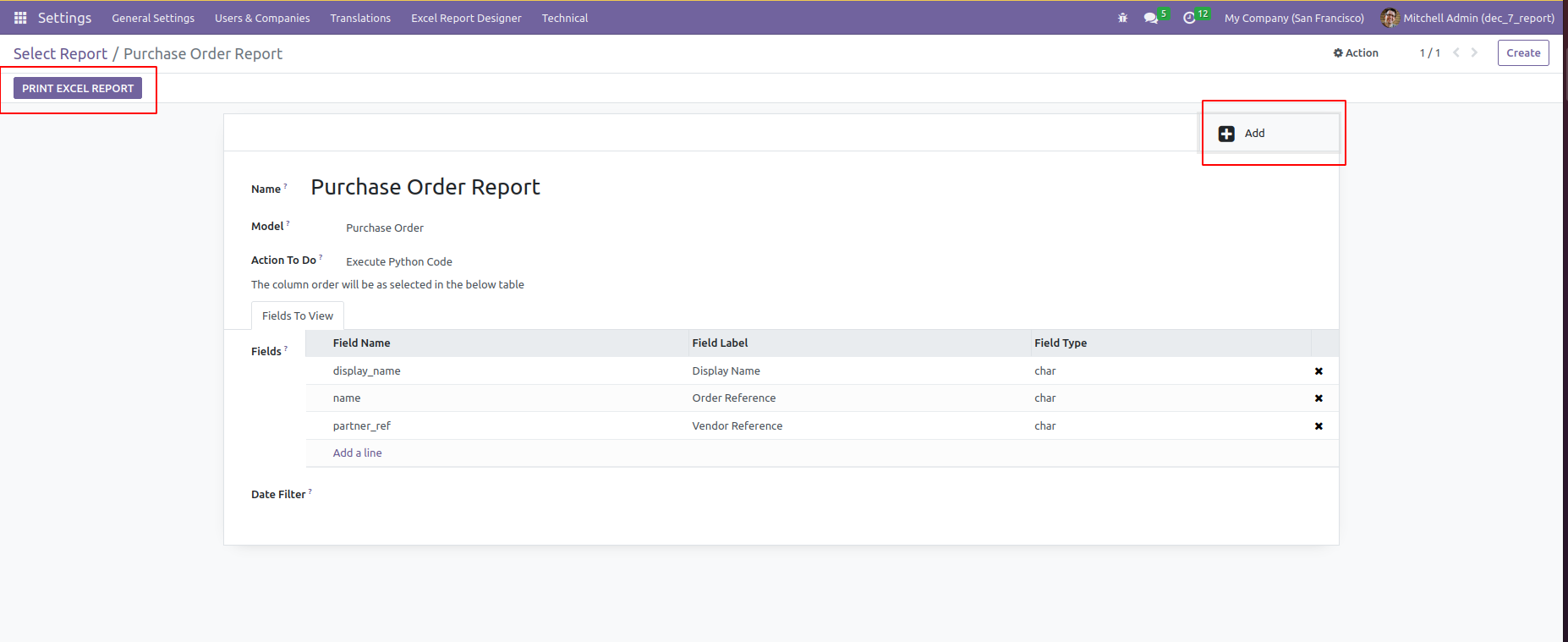Open the General Settings menu
The height and width of the screenshot is (642, 1568).
pos(153,18)
